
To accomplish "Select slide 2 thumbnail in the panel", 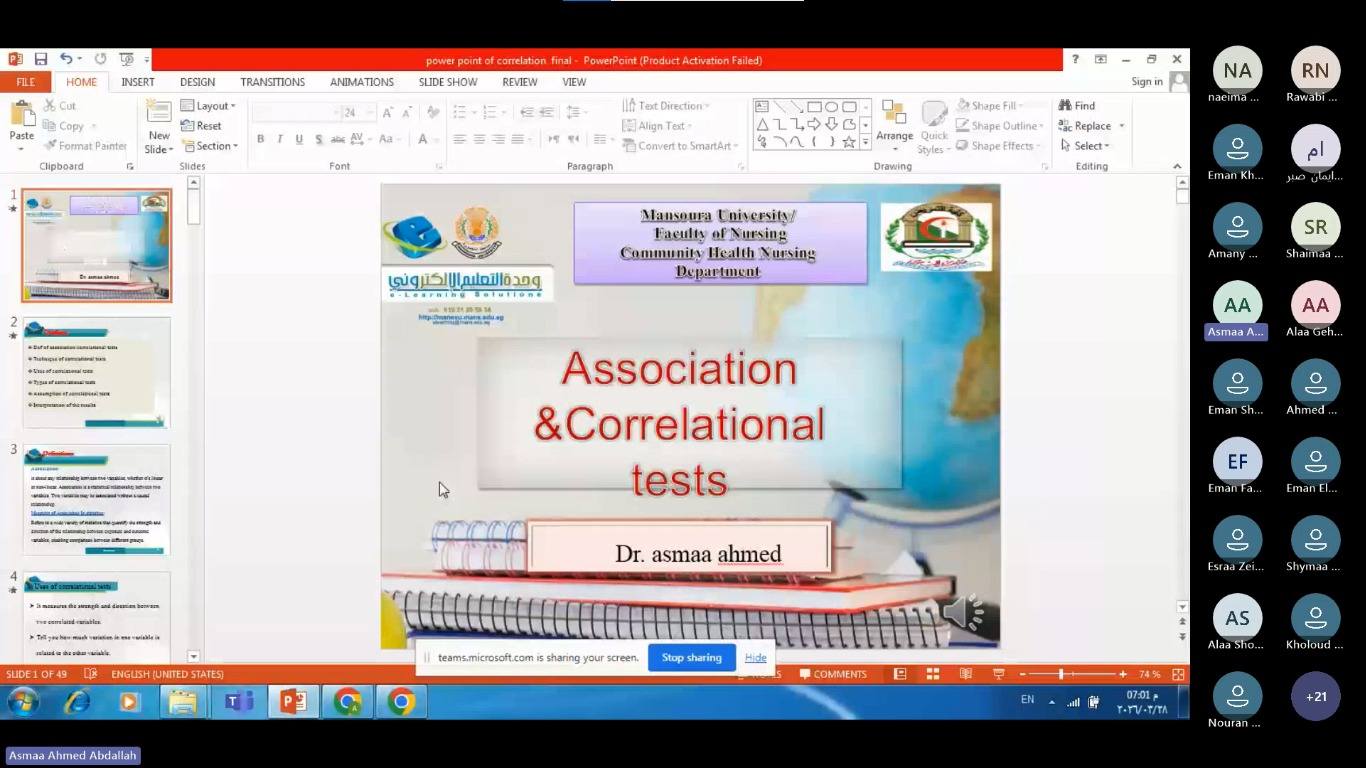I will (97, 372).
